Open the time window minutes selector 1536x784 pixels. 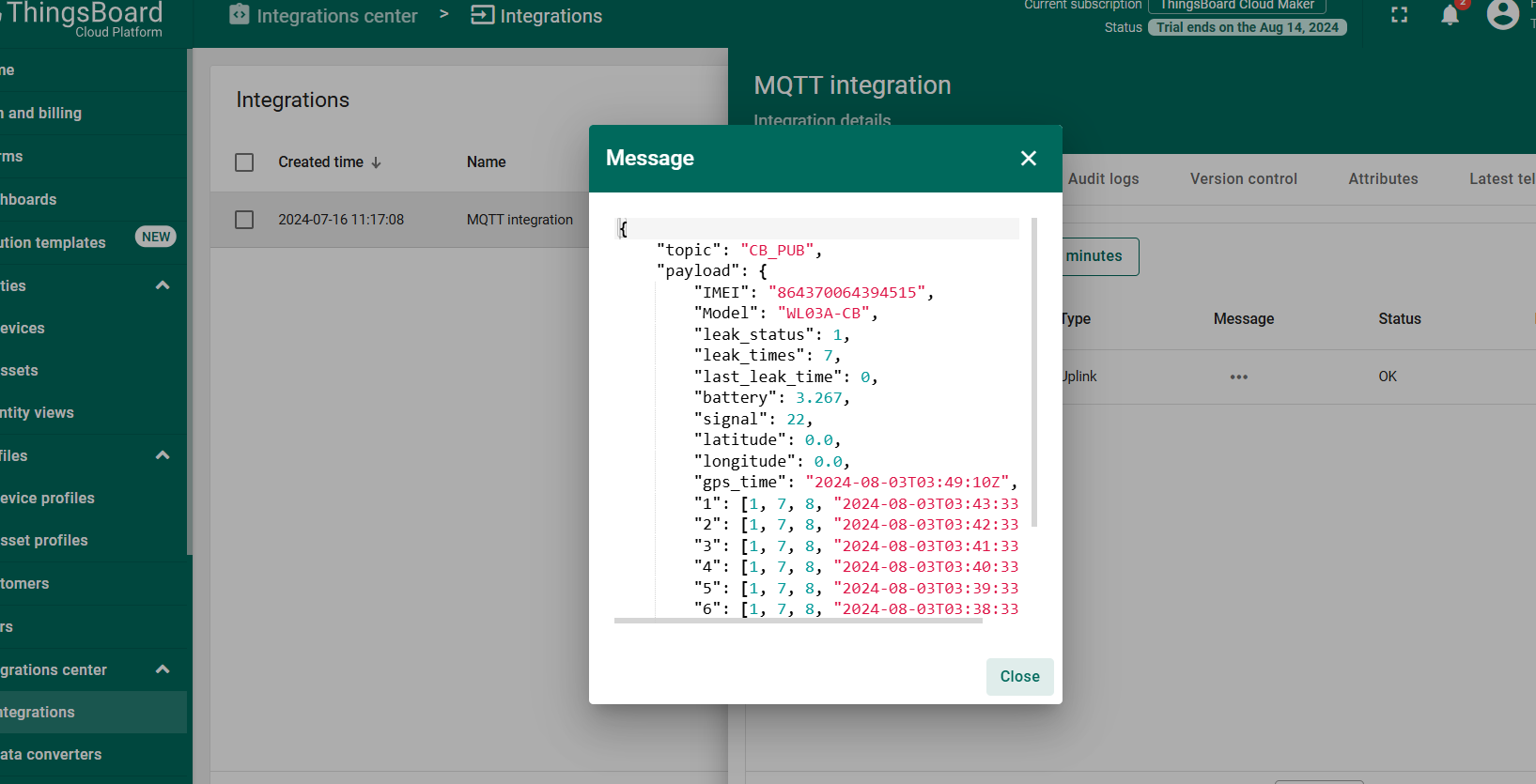(x=1098, y=256)
